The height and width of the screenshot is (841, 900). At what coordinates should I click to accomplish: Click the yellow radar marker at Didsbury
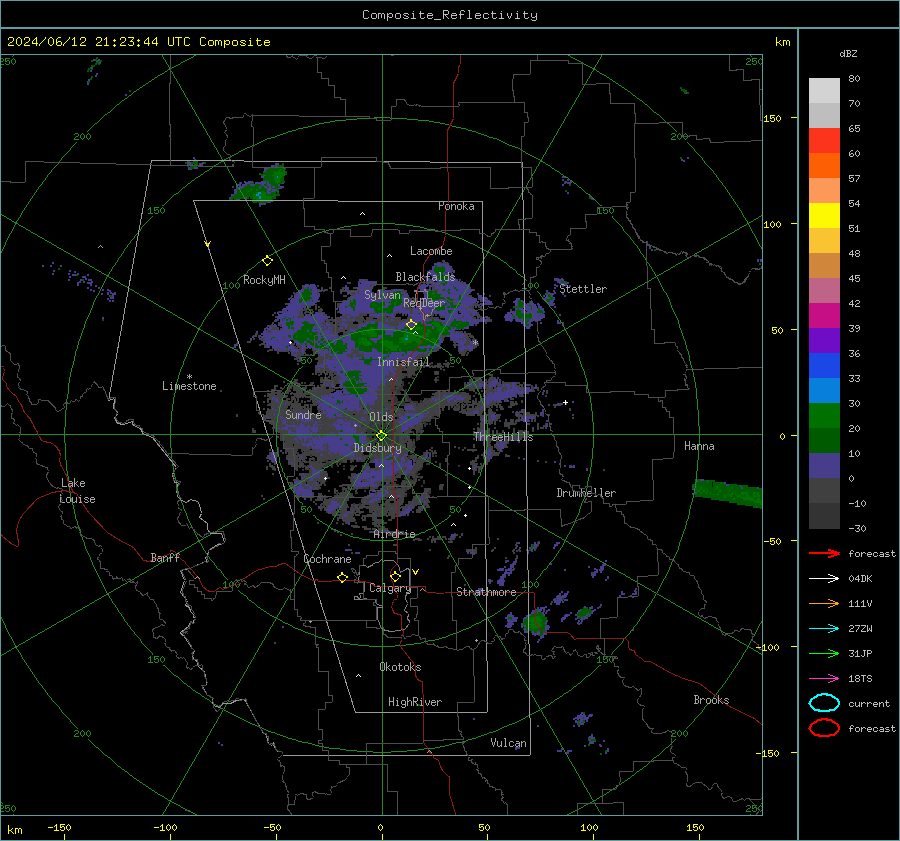[382, 436]
